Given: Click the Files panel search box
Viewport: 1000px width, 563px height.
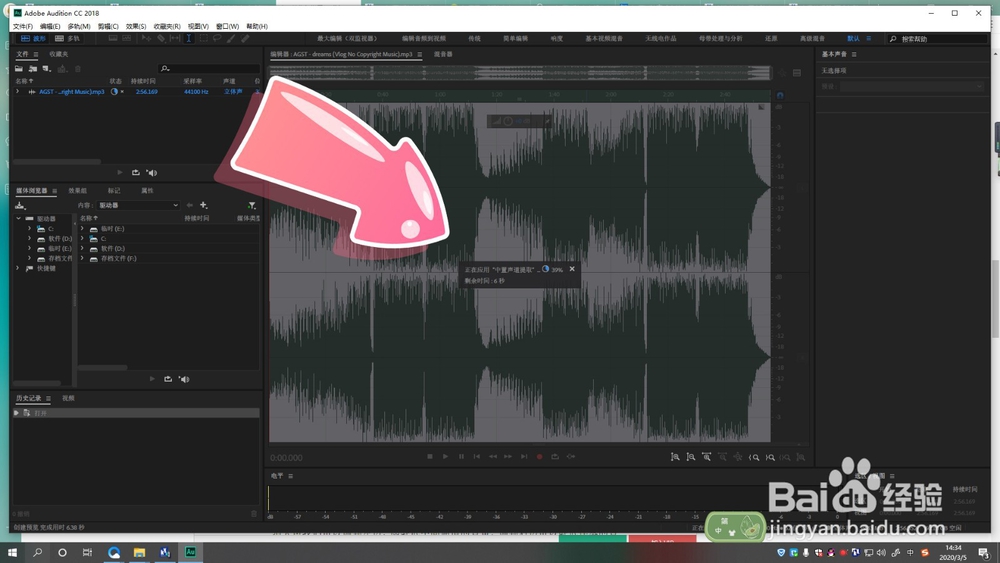Looking at the screenshot, I should pos(209,68).
